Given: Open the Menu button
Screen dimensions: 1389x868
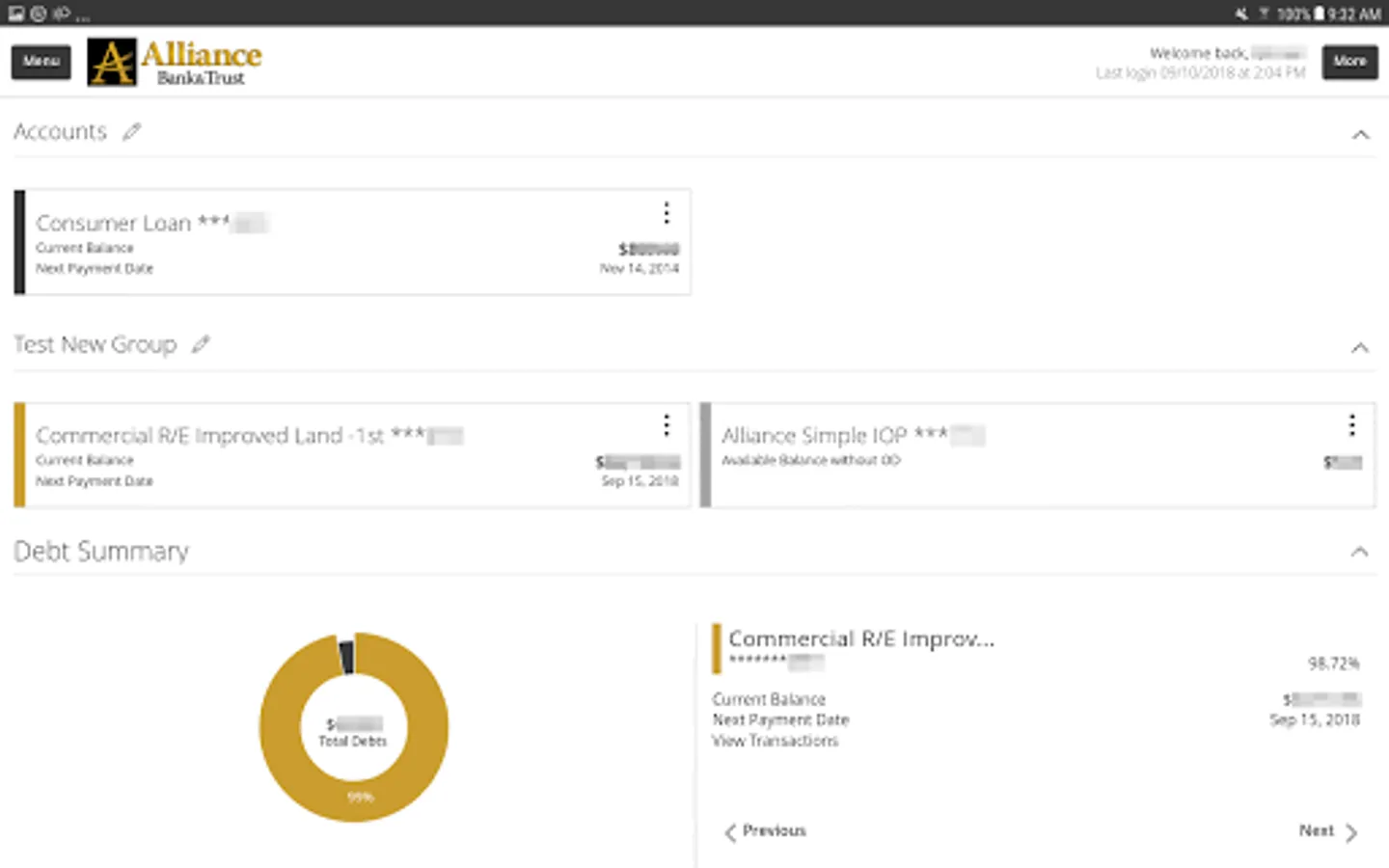Looking at the screenshot, I should tap(41, 62).
